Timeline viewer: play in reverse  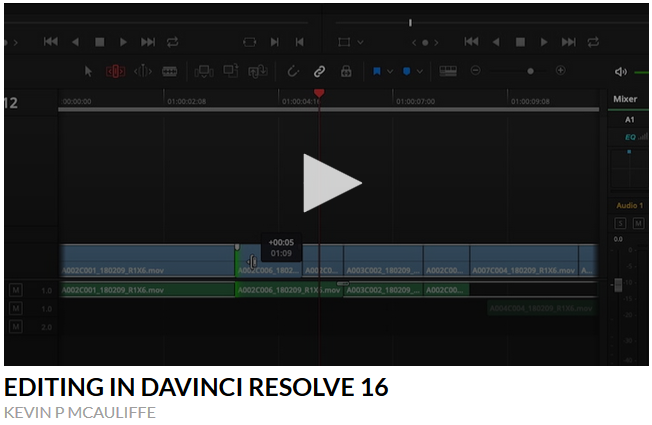(x=496, y=42)
